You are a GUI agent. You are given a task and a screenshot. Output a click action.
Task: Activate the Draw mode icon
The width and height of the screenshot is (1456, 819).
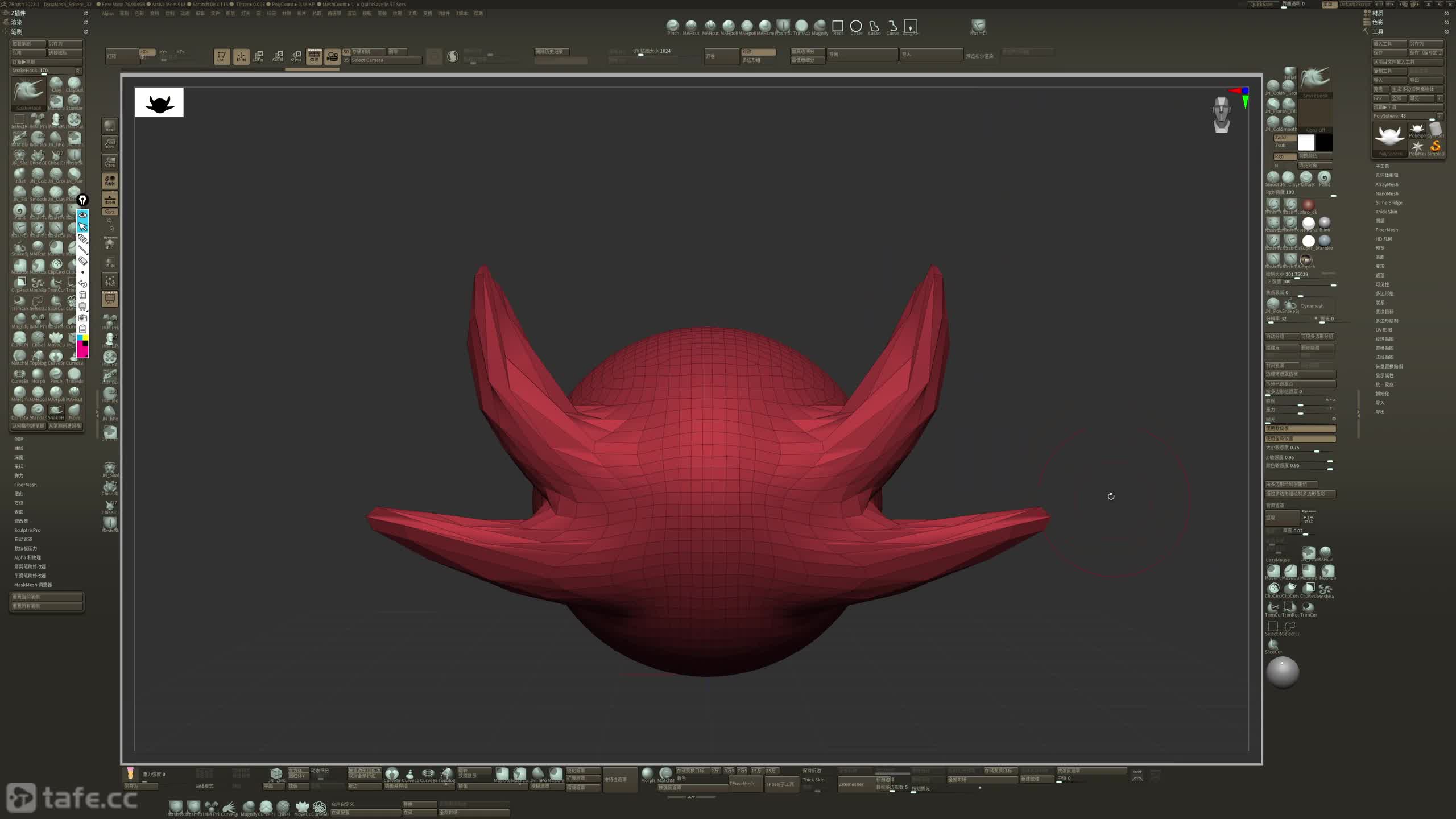241,56
